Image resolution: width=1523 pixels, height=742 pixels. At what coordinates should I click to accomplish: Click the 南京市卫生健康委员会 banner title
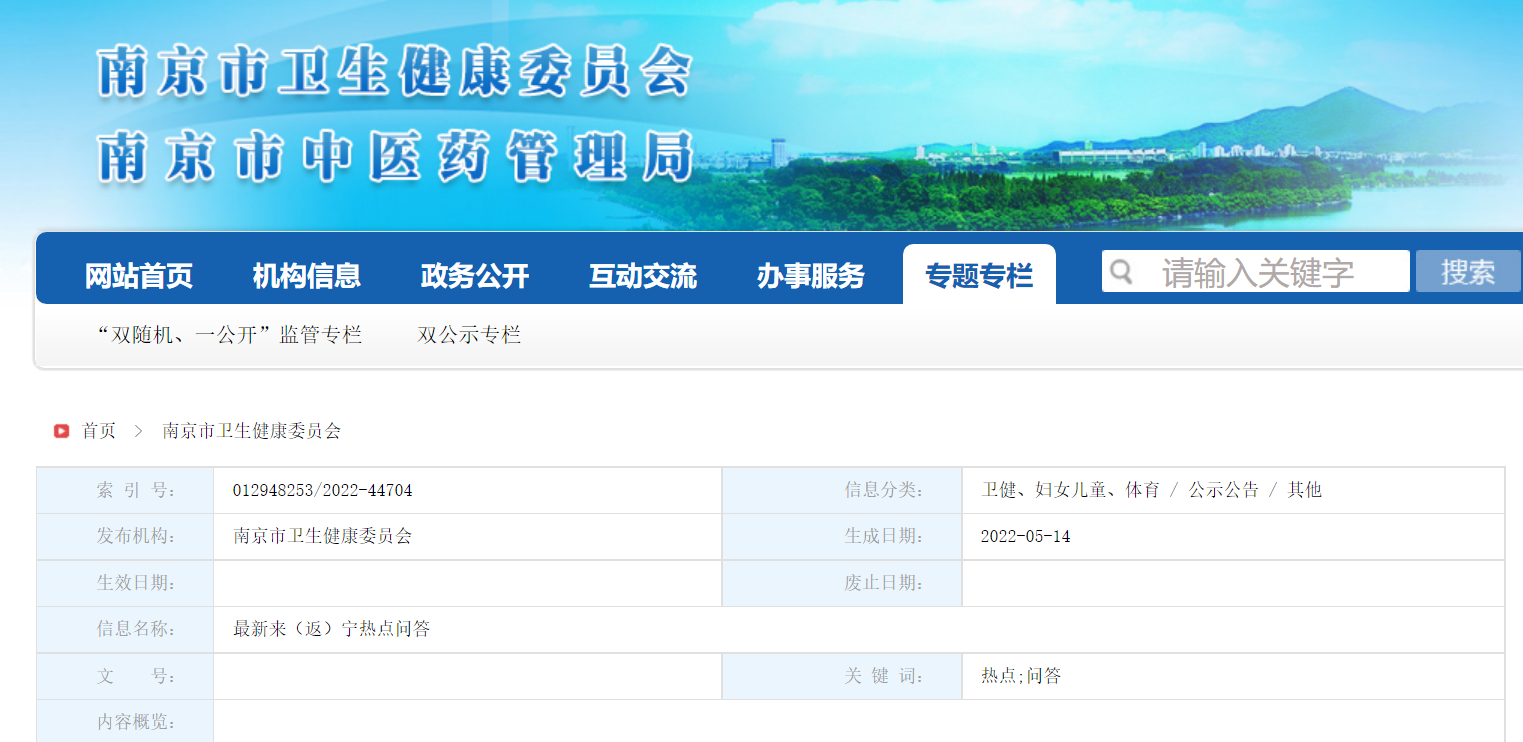point(395,71)
